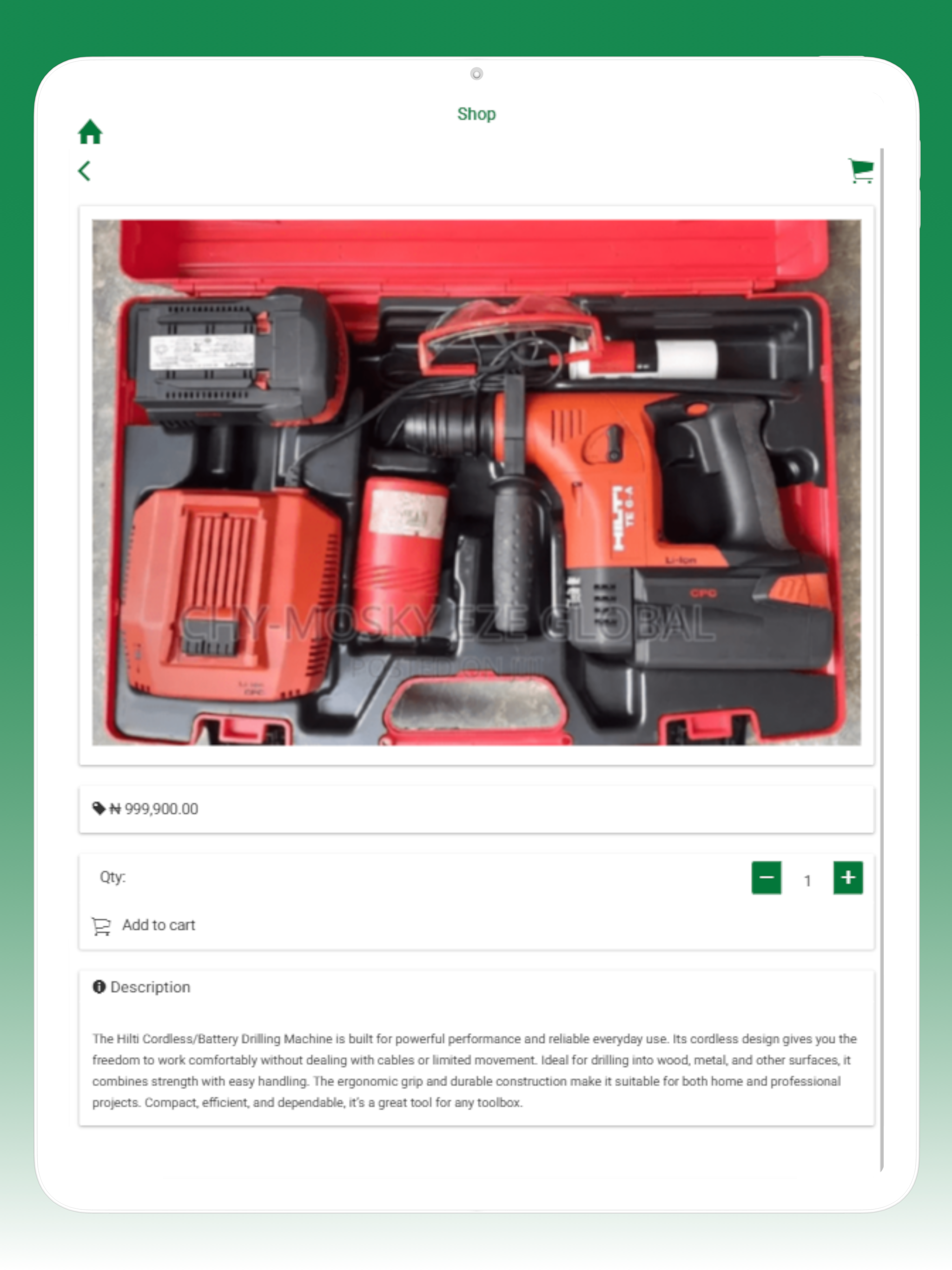The image size is (952, 1270).
Task: Go to the home screen via house icon
Action: 90,132
